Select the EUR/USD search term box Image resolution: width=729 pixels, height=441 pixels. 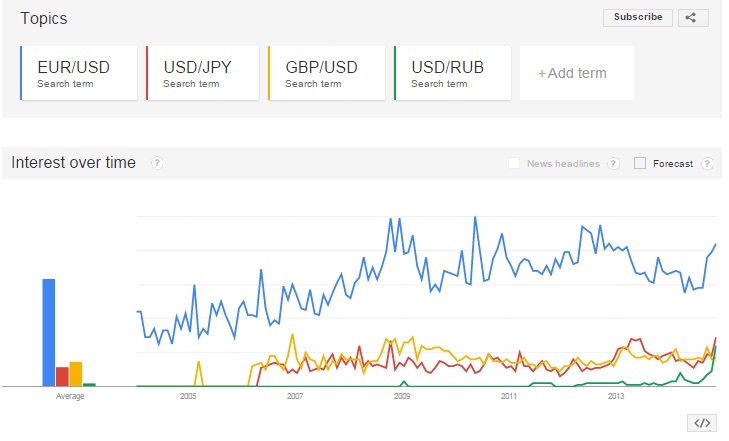point(79,73)
